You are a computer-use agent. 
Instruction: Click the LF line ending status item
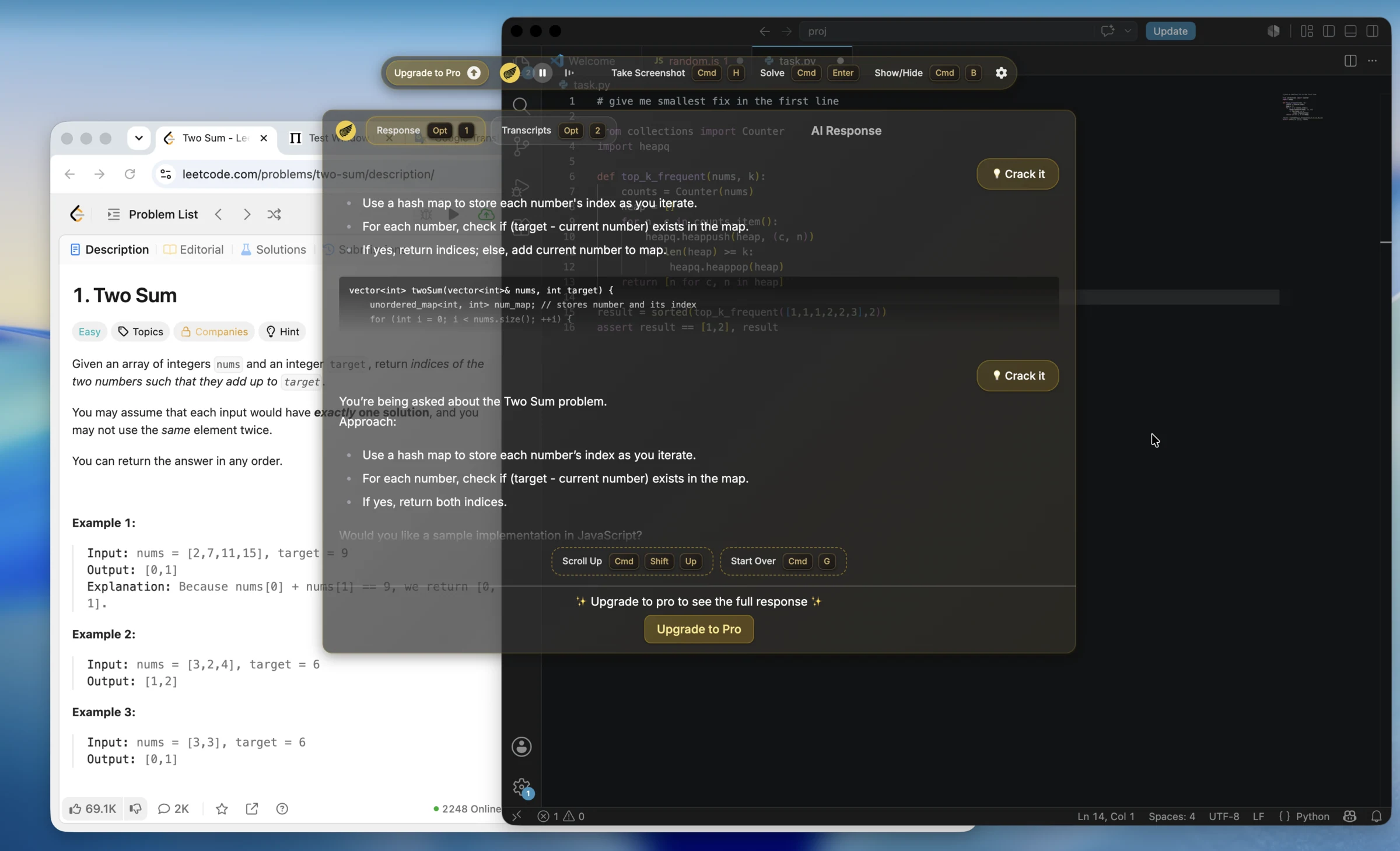click(1258, 816)
